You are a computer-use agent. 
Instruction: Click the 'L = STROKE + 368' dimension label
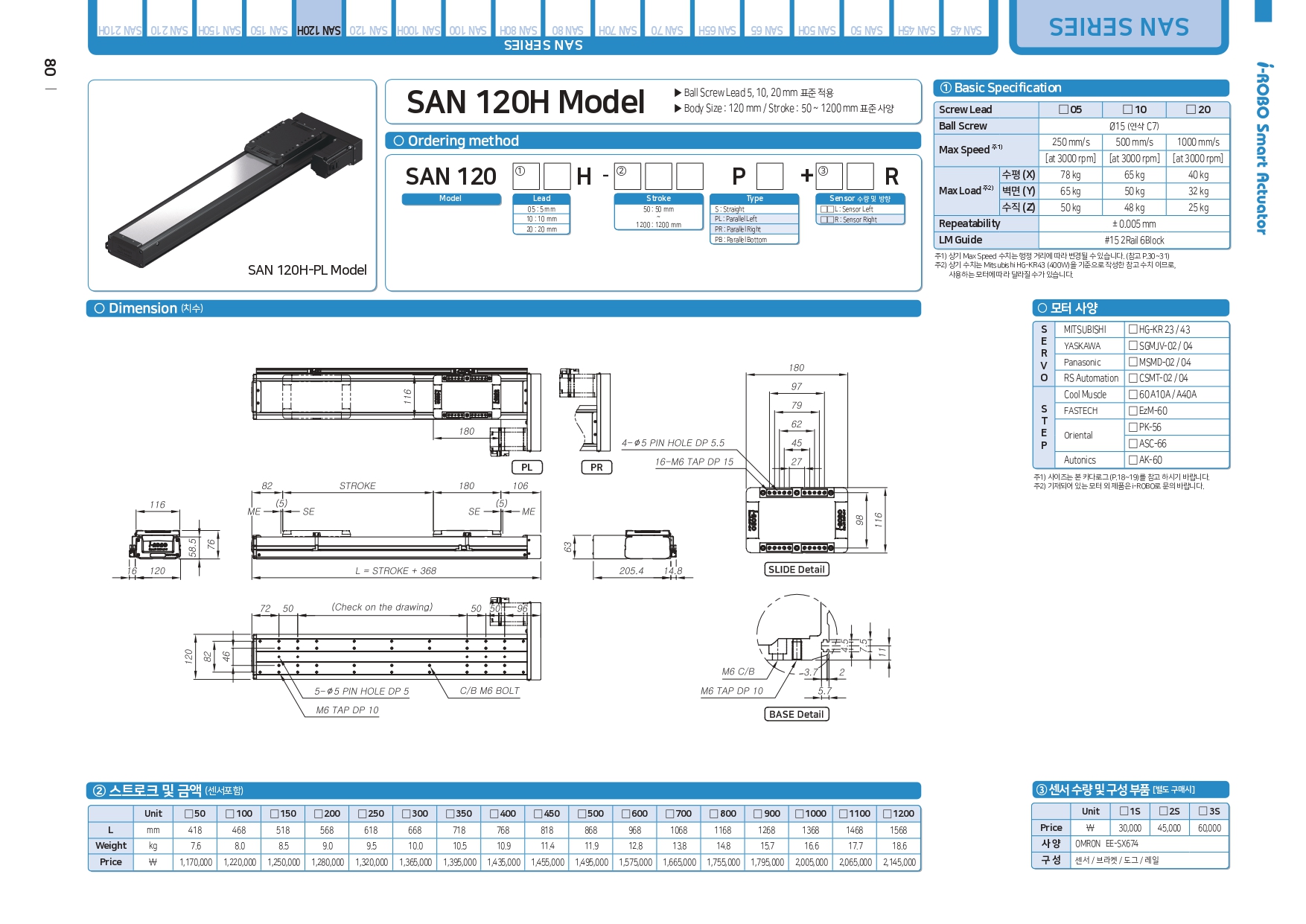point(396,571)
